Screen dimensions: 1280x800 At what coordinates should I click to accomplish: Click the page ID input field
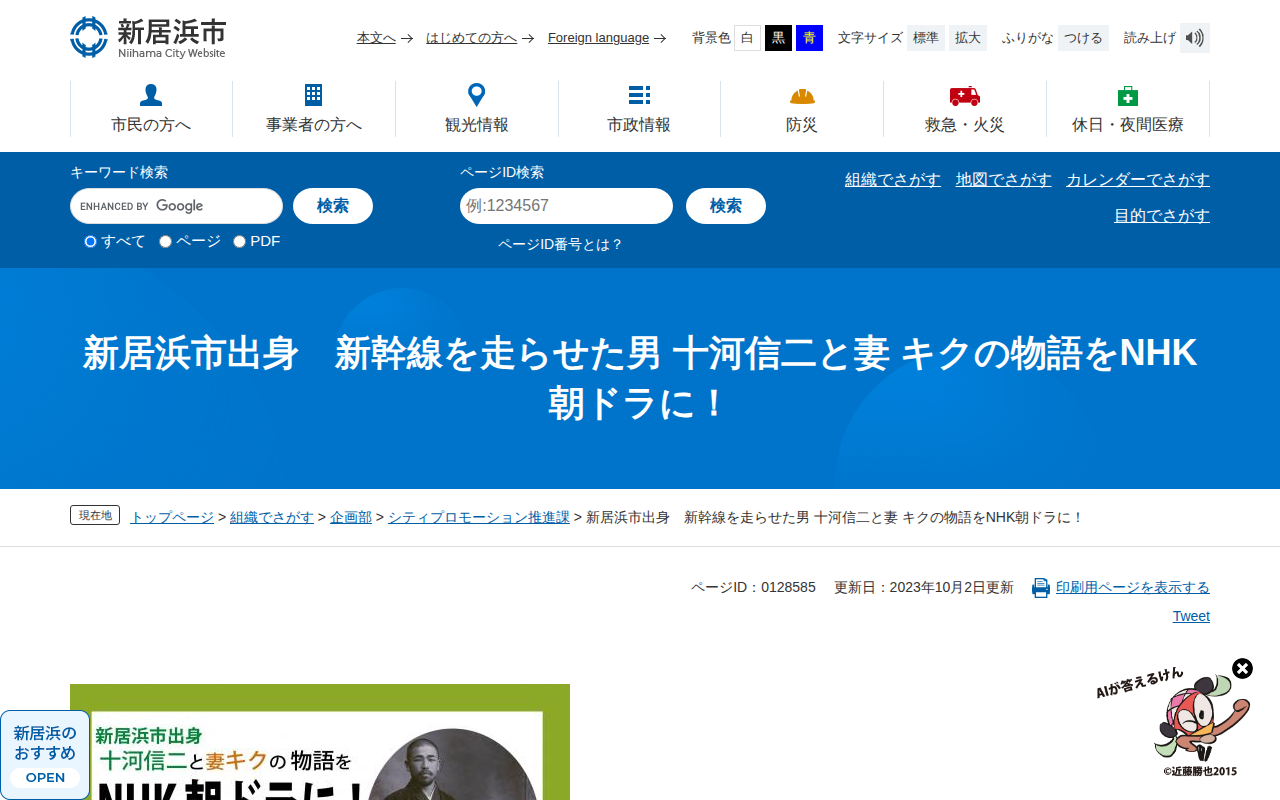tap(566, 206)
